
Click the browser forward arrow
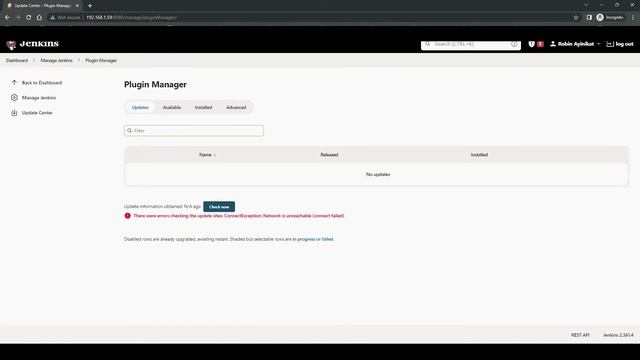(x=18, y=18)
